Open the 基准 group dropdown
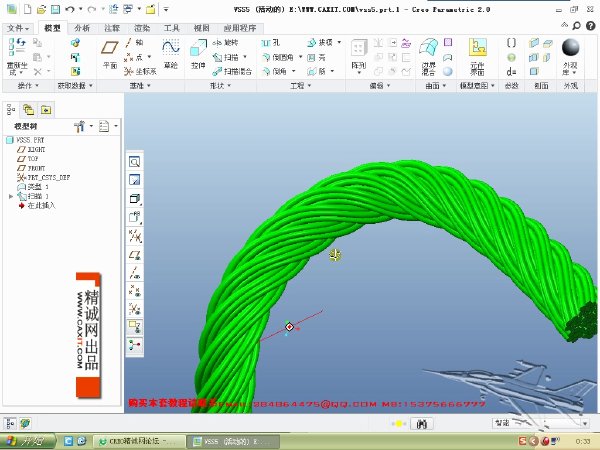The image size is (600, 450). pyautogui.click(x=140, y=85)
